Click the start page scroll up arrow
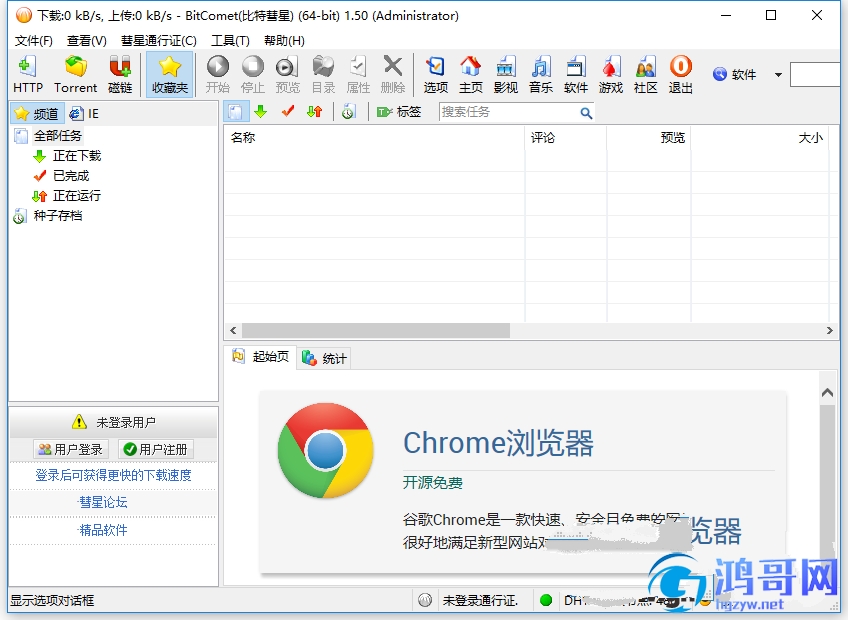The height and width of the screenshot is (620, 848). pos(827,393)
